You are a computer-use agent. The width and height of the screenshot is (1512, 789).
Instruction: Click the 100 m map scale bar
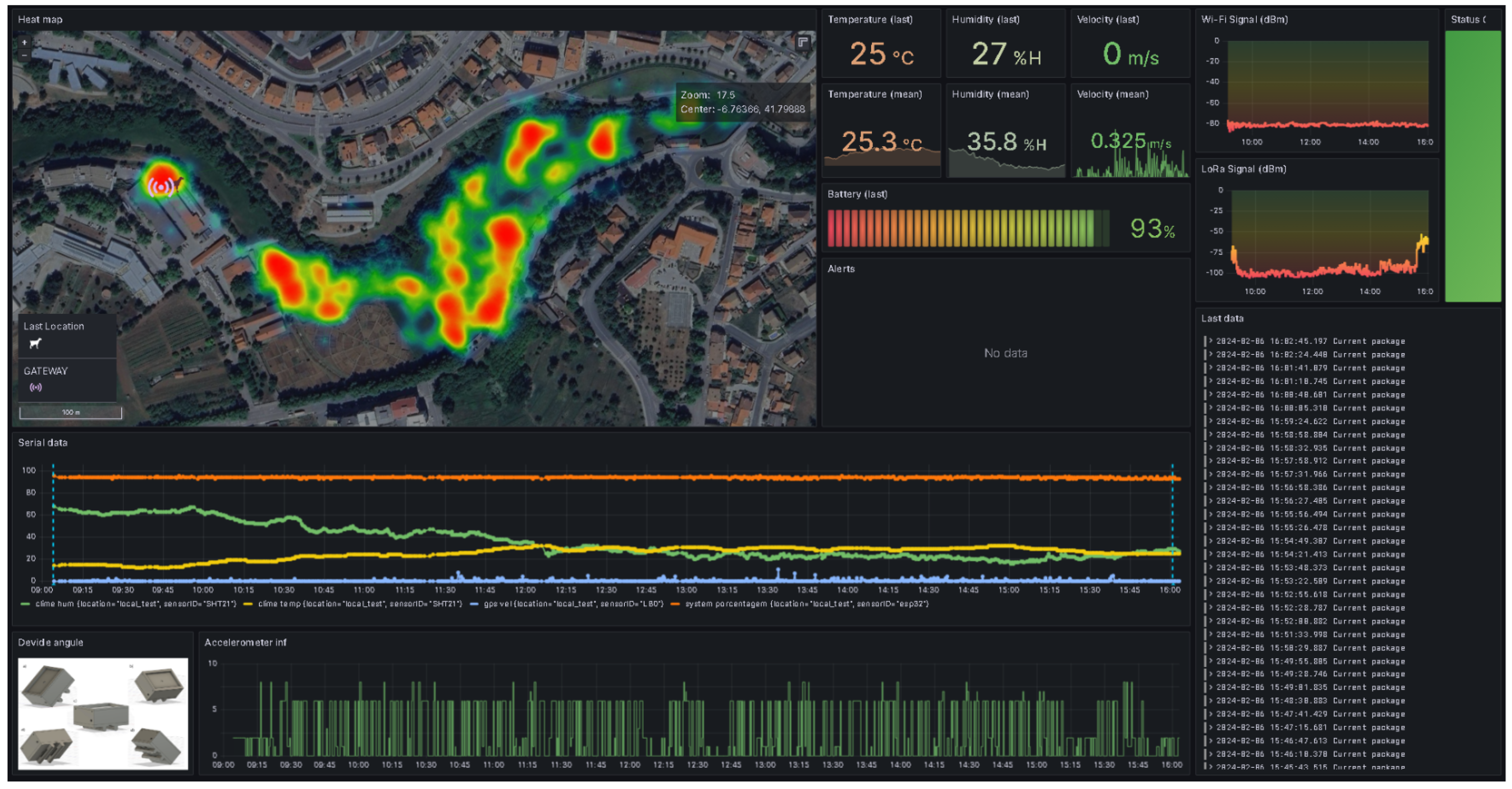[70, 412]
